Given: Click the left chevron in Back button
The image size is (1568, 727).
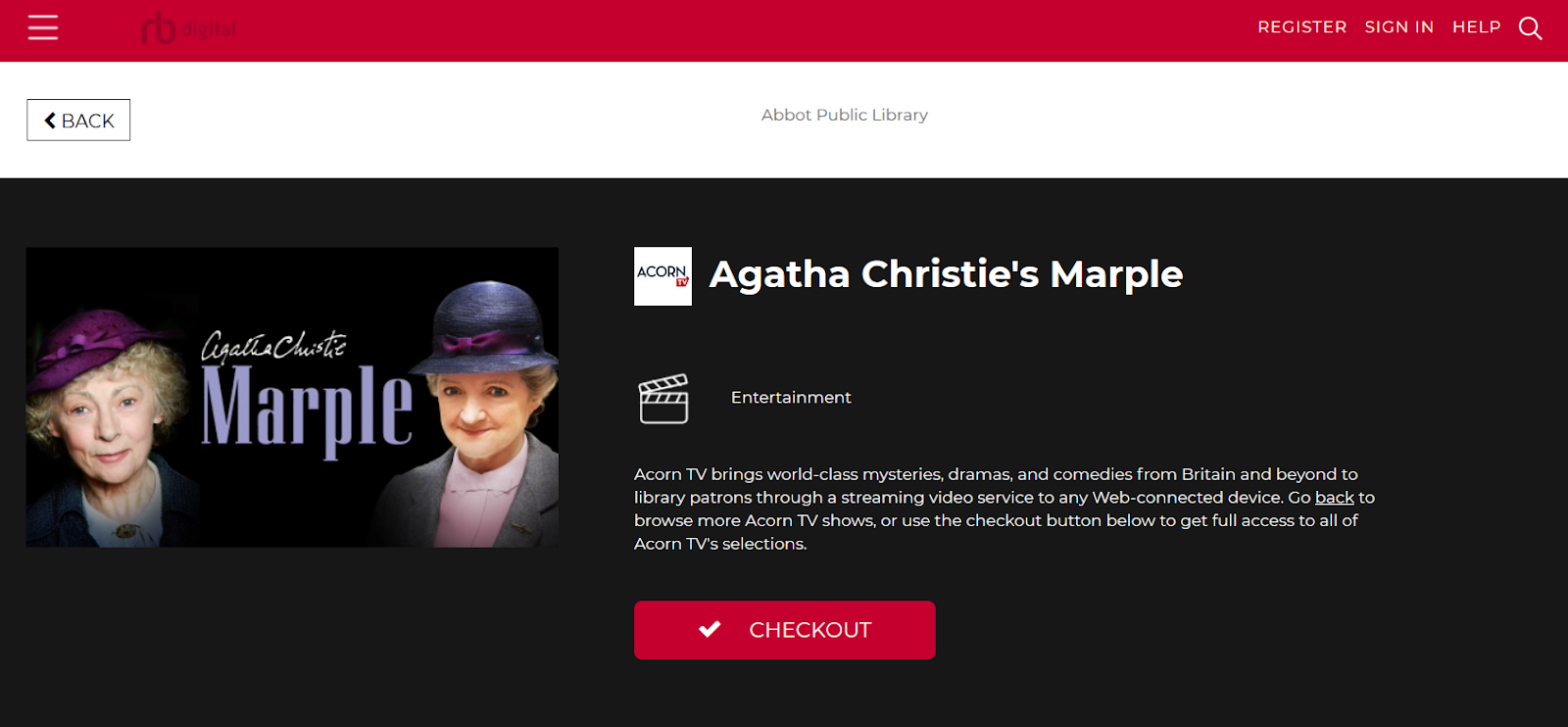Looking at the screenshot, I should [50, 121].
